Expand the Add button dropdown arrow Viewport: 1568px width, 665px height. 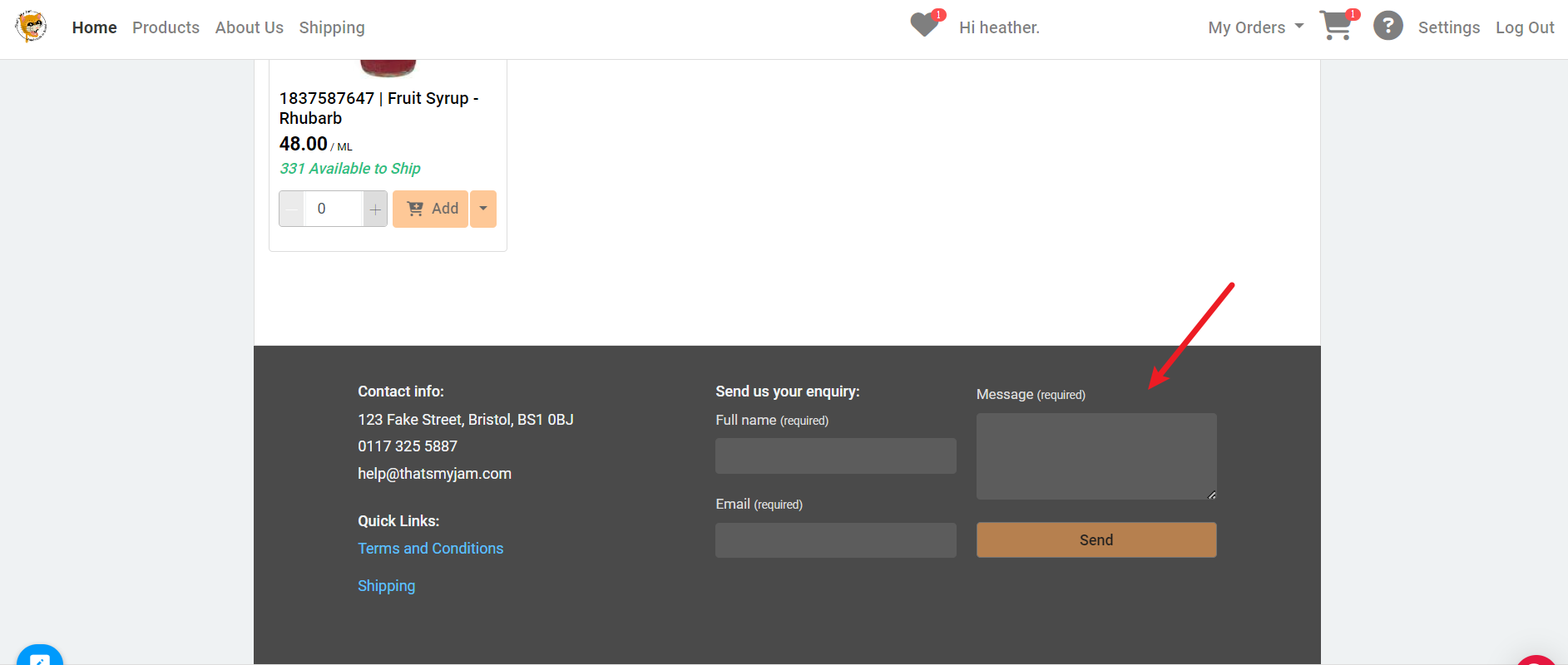click(483, 209)
